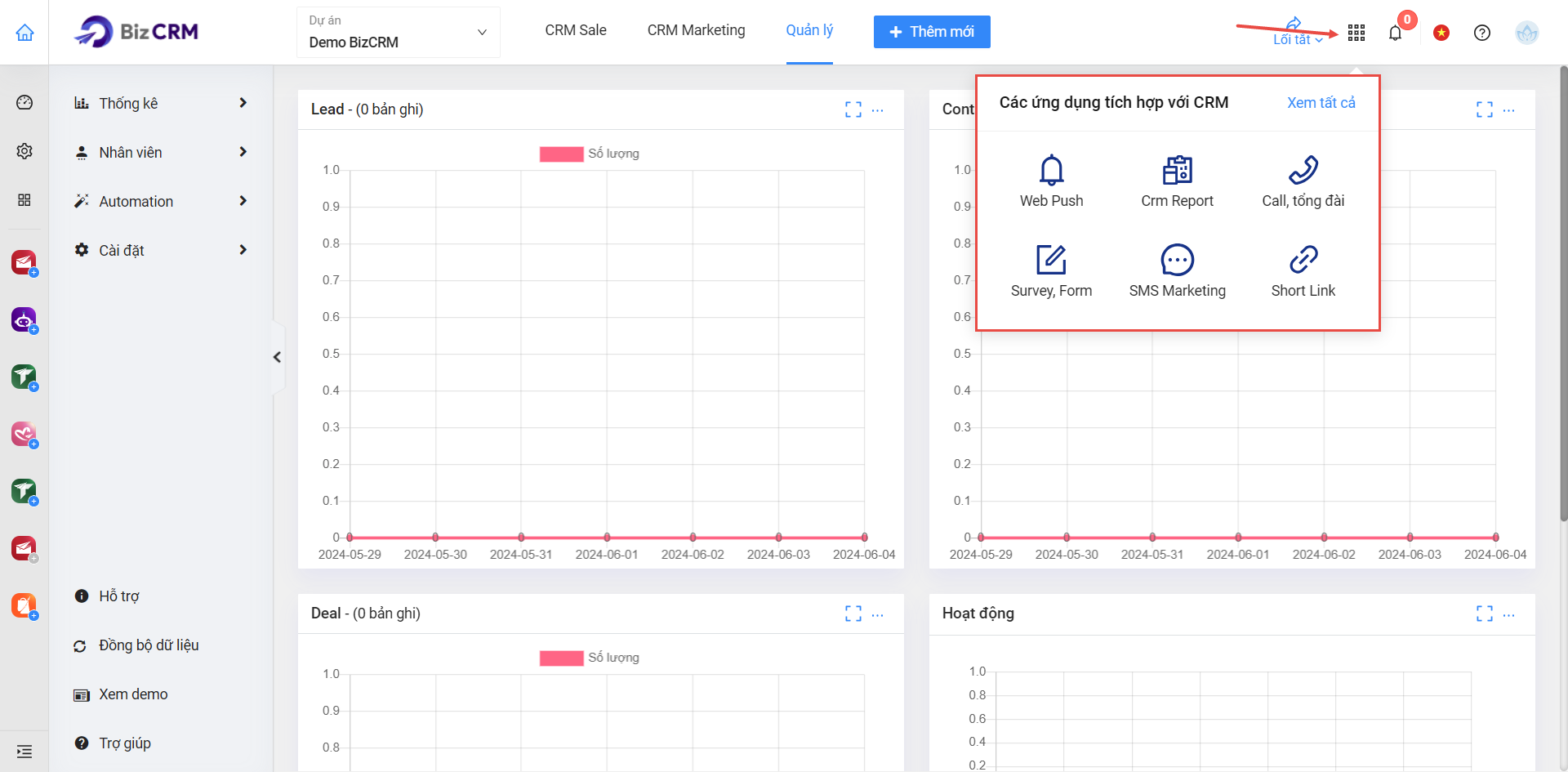Toggle the apps grid icon in the header
The image size is (1568, 772).
click(1356, 33)
